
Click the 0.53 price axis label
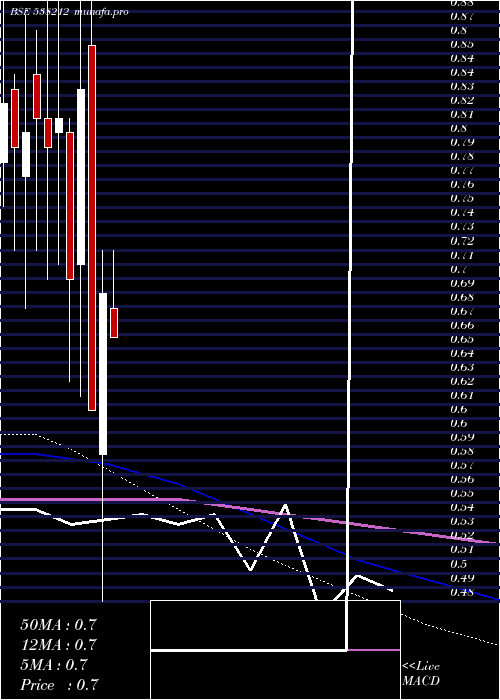pos(462,521)
